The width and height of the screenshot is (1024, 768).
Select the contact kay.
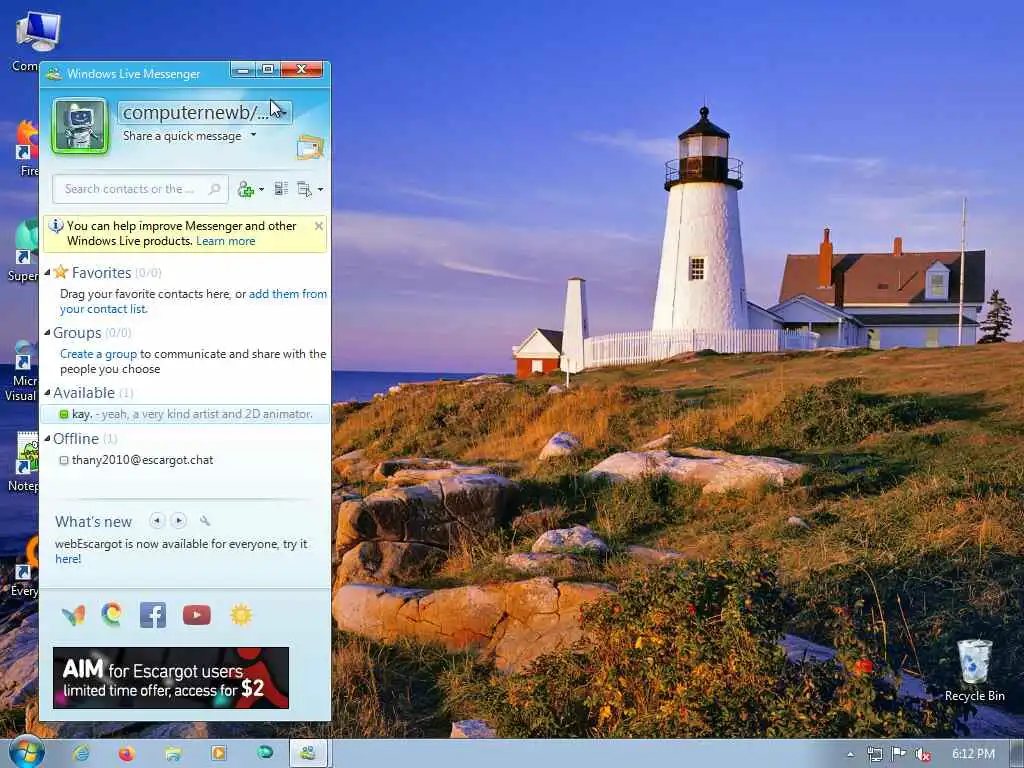pos(185,414)
